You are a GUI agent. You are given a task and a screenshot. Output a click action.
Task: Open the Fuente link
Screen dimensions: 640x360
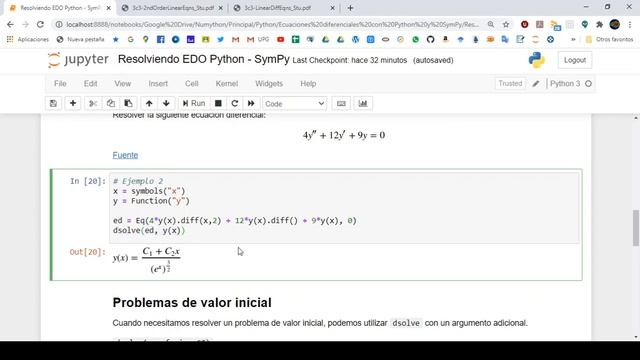125,155
